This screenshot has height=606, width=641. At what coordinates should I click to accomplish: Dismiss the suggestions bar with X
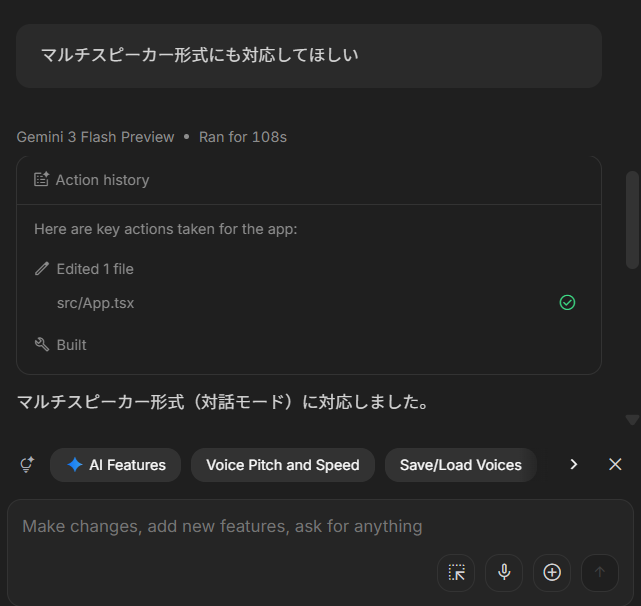[615, 464]
